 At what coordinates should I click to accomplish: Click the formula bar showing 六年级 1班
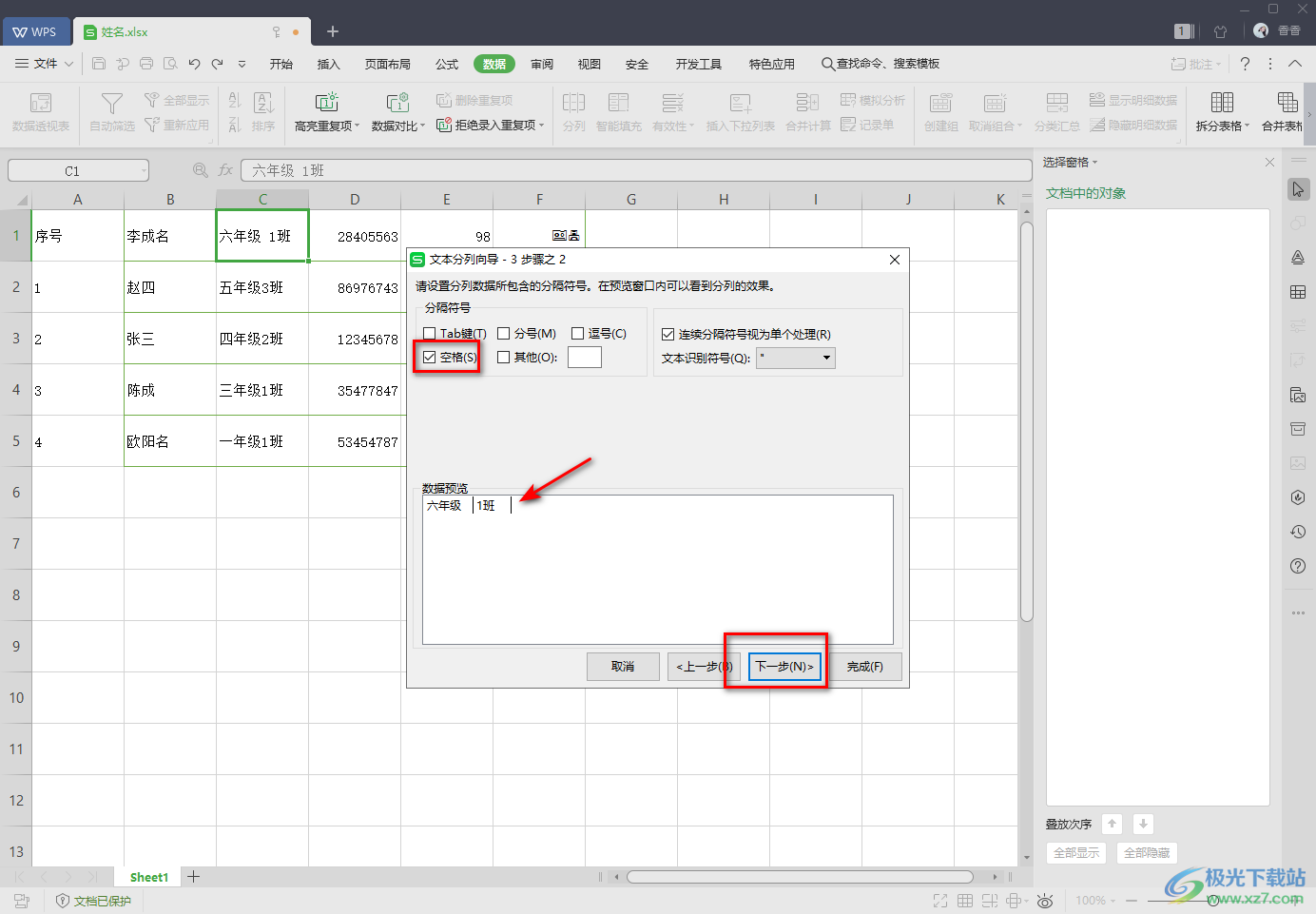point(636,170)
